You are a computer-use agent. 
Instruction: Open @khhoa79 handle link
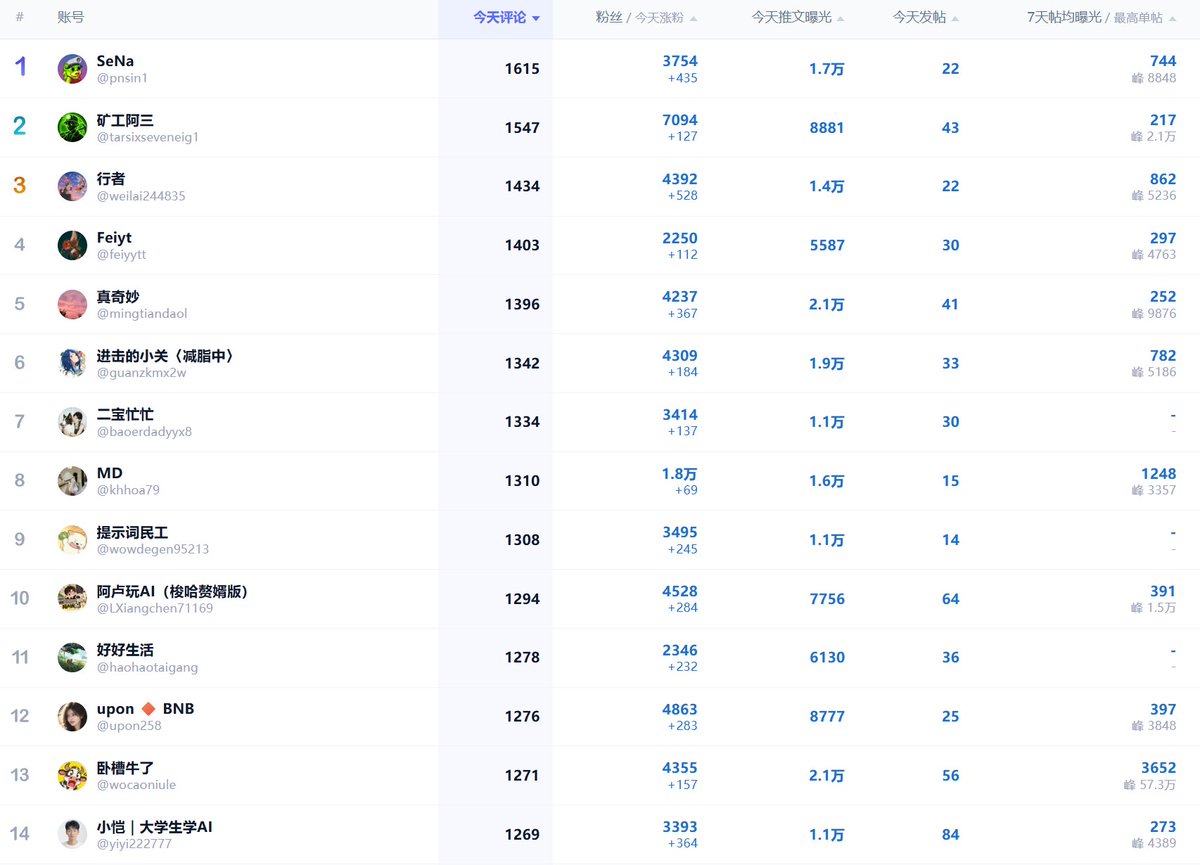128,490
